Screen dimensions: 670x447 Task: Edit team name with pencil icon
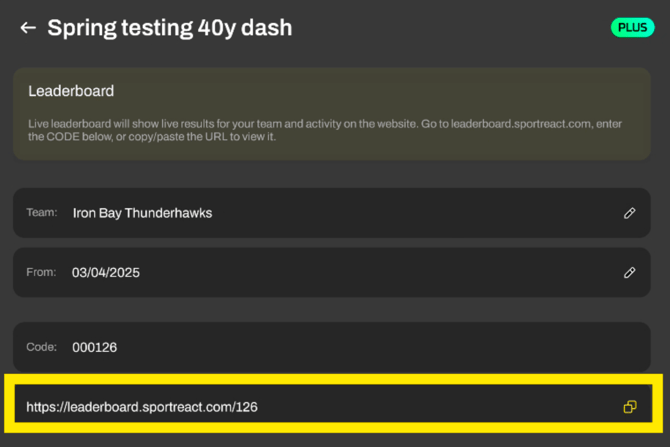coord(629,213)
